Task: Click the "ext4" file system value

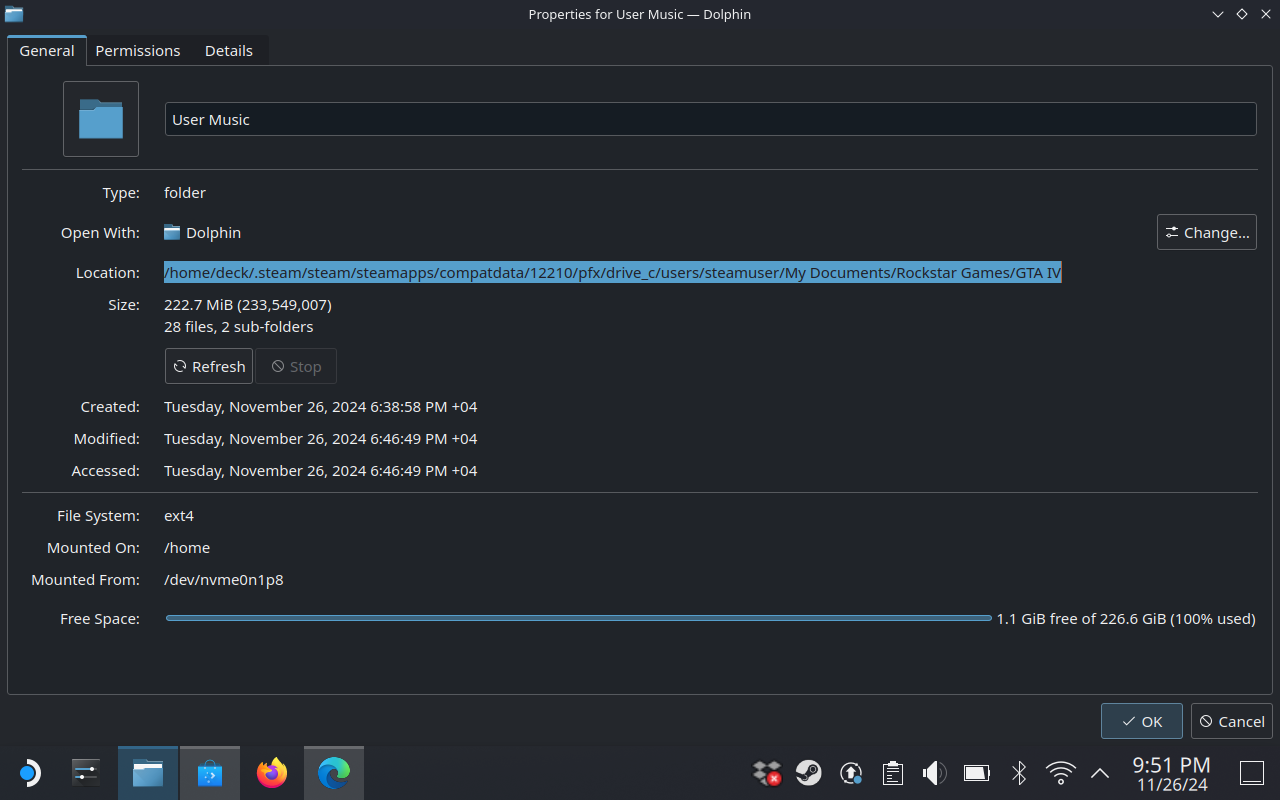Action: point(179,516)
